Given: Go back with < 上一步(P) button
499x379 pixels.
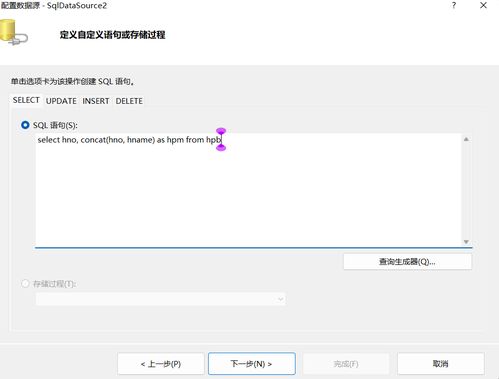Looking at the screenshot, I should coord(161,364).
